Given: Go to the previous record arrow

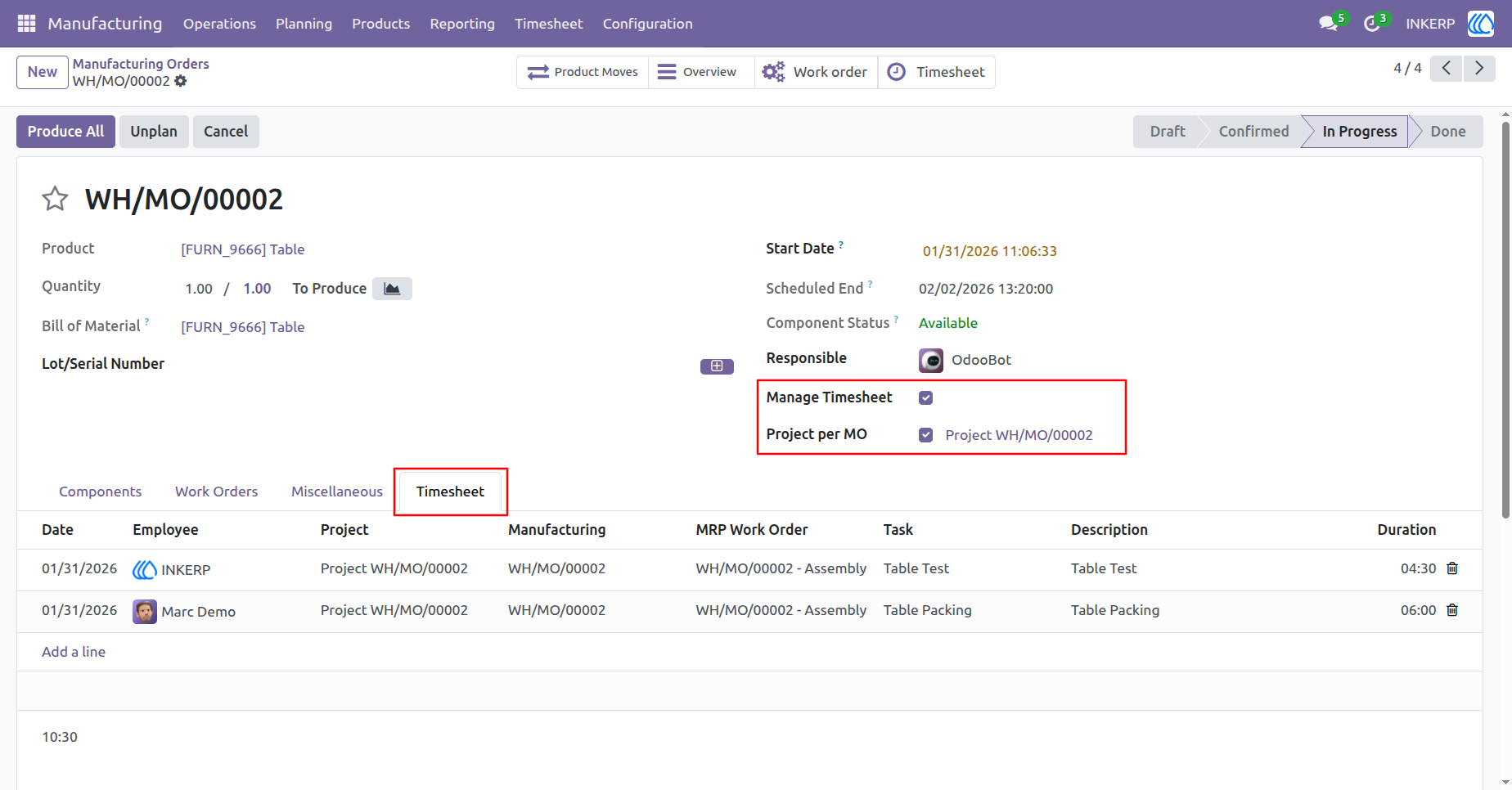Looking at the screenshot, I should pos(1447,69).
